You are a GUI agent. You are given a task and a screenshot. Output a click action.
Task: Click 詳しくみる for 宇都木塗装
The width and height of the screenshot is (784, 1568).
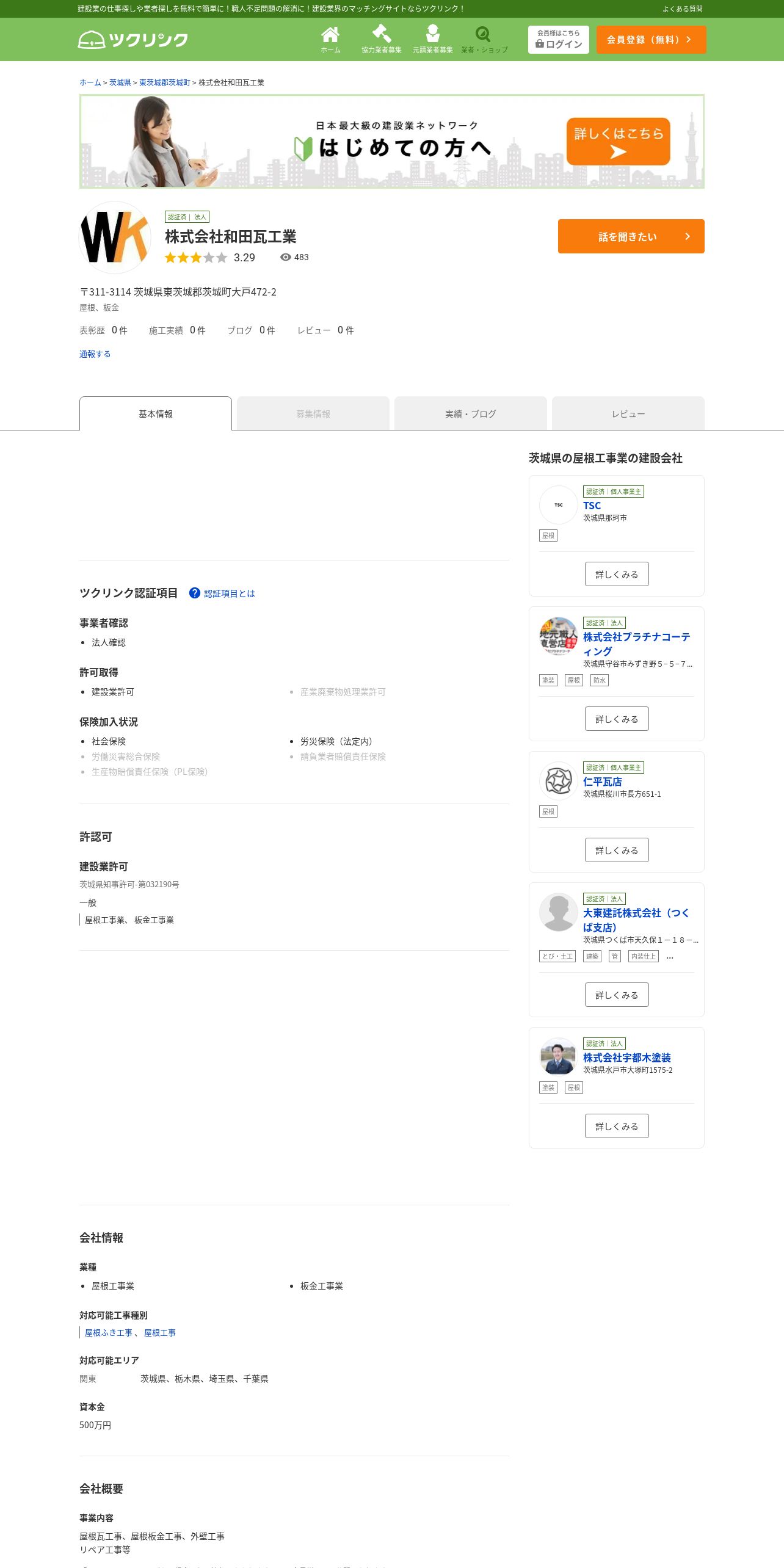tap(617, 1126)
